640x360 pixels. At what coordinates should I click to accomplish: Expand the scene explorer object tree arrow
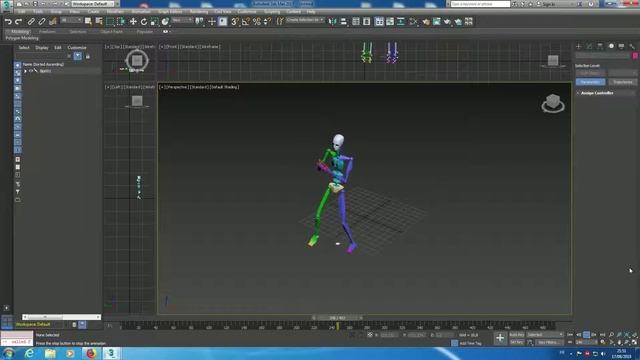(x=25, y=71)
